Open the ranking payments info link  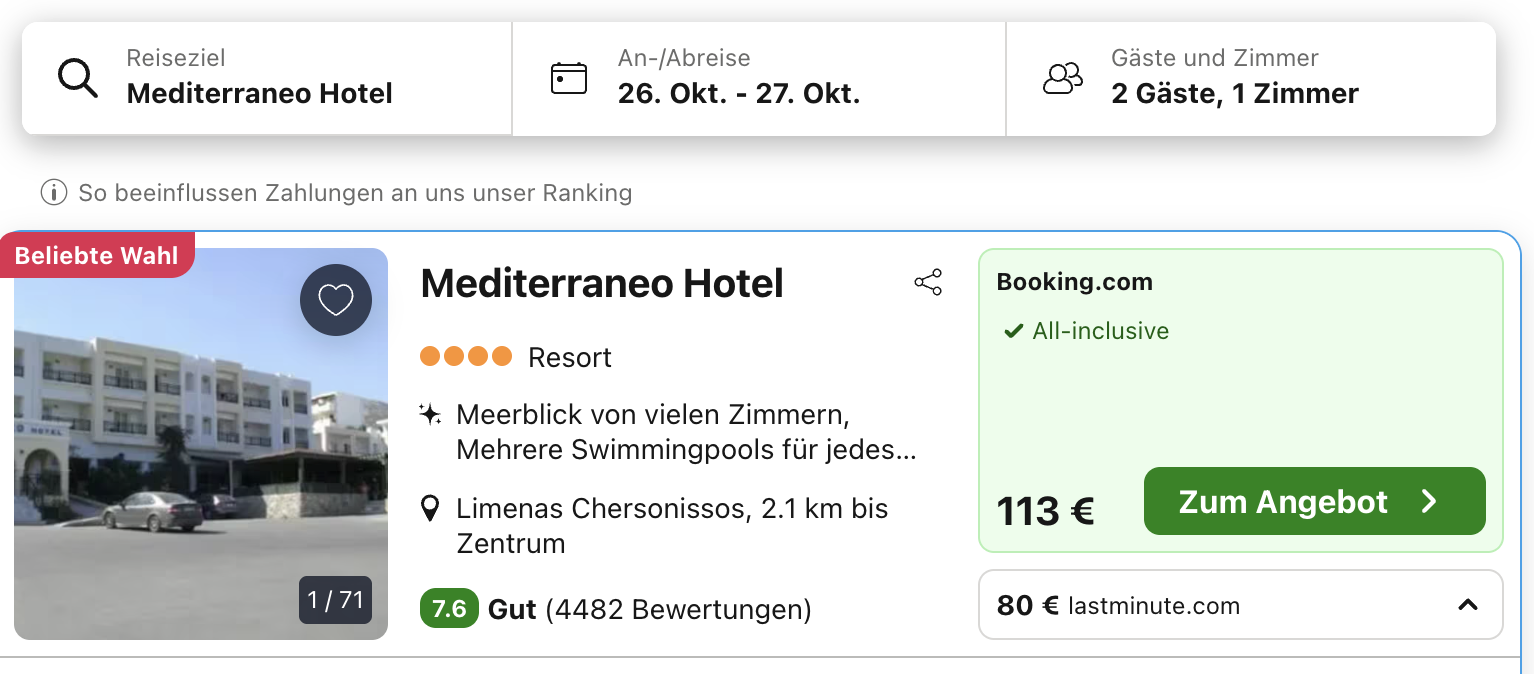click(355, 192)
